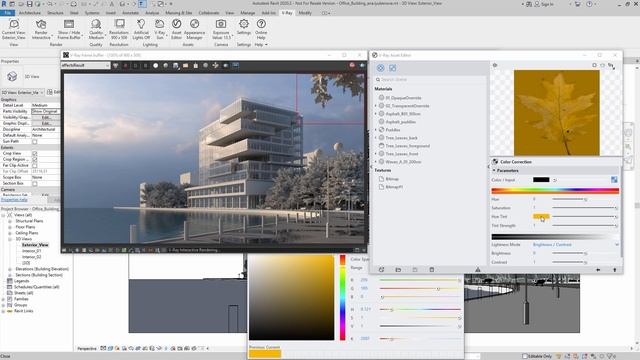Click the Edit button for Visibility/Graphics Overrides
The height and width of the screenshot is (360, 640).
(x=46, y=117)
